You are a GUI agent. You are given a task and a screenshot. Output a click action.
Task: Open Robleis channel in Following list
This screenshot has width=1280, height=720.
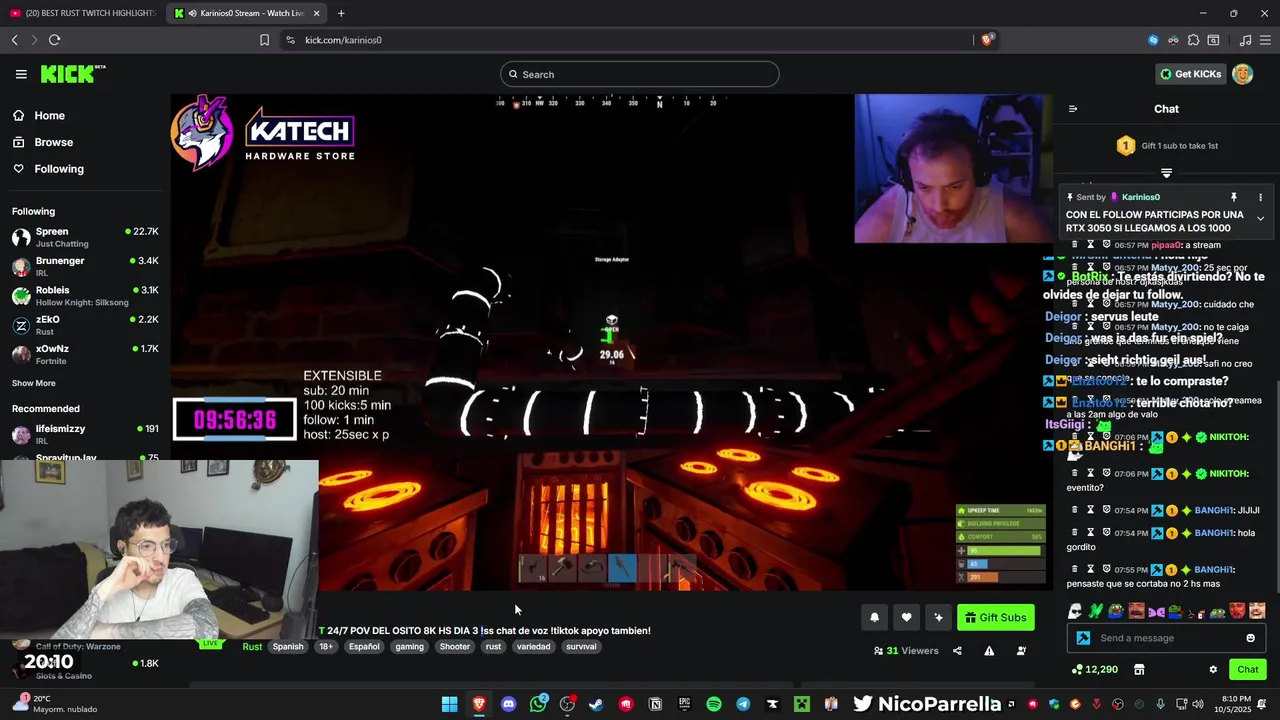pyautogui.click(x=85, y=296)
